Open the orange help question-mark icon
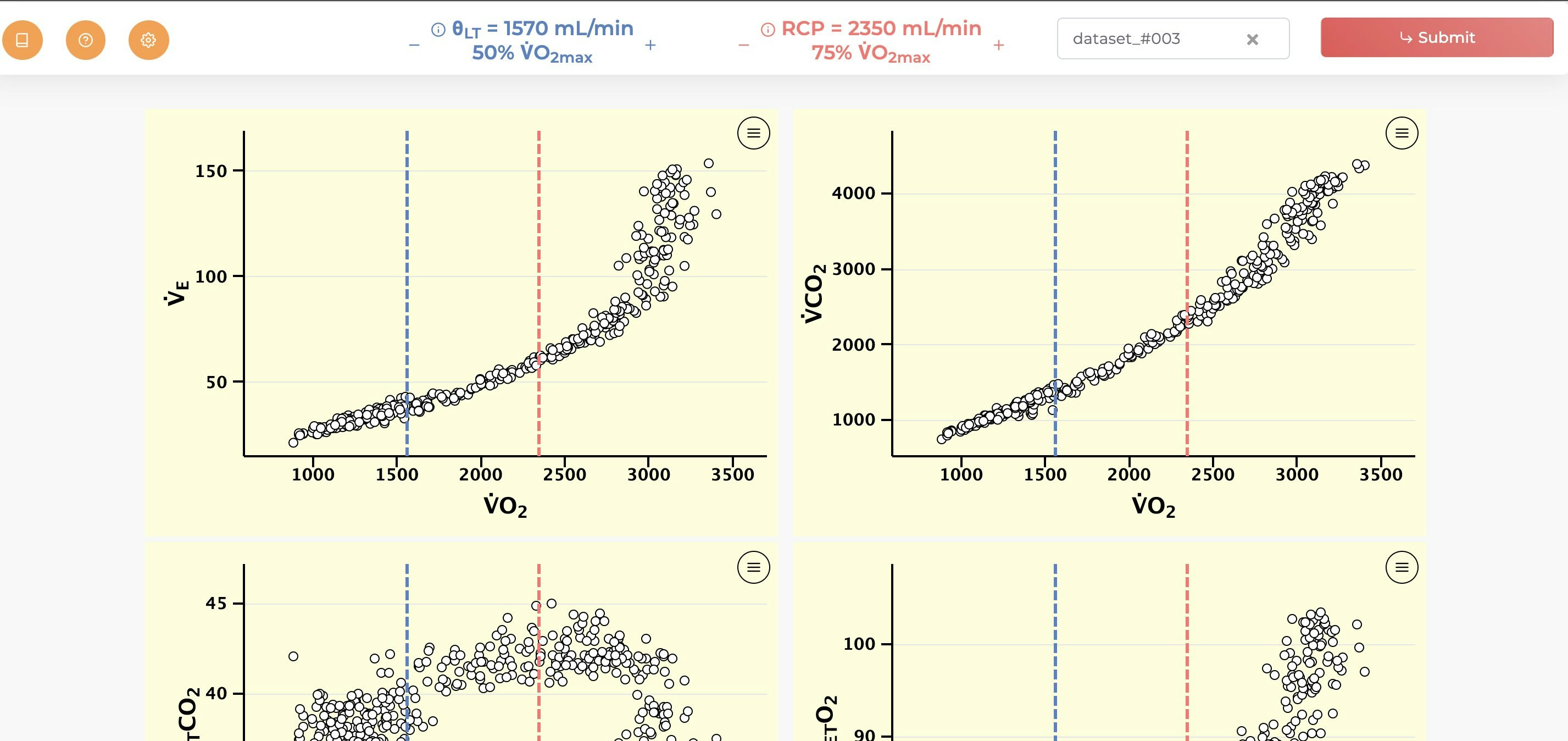The width and height of the screenshot is (1568, 741). click(86, 40)
